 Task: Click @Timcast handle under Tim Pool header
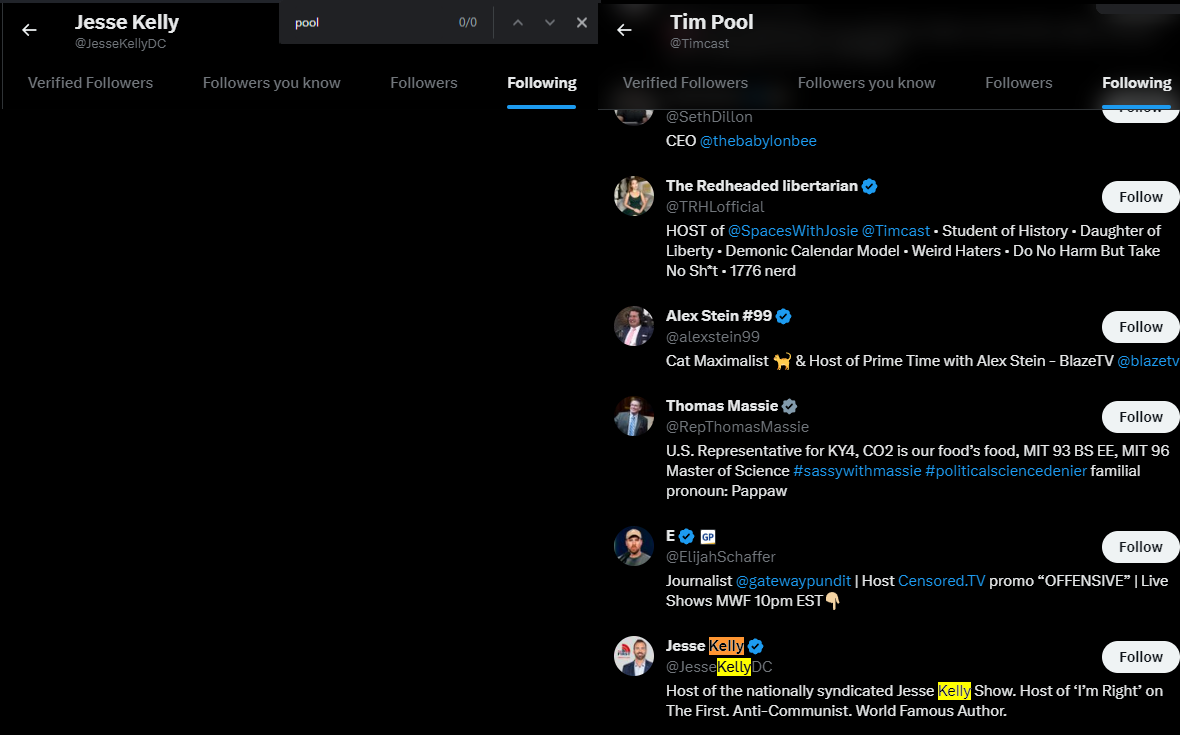tap(700, 44)
